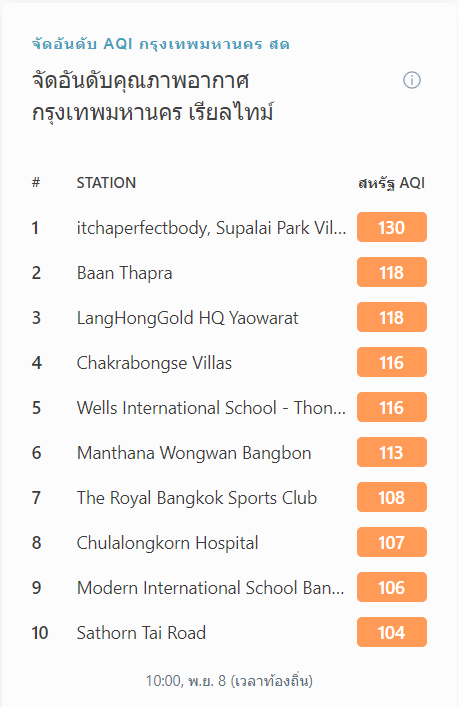Select Sathorn Tai Road station
Screen dimensions: 458x707
tap(141, 633)
